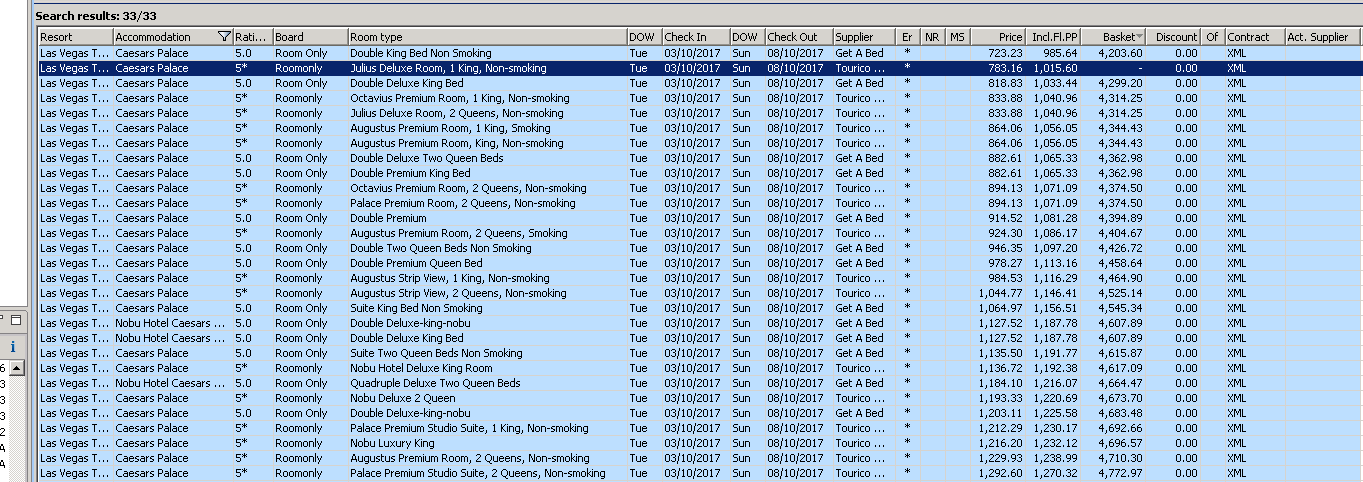The image size is (1363, 482).
Task: Click the Rati... rating column header
Action: pos(253,37)
